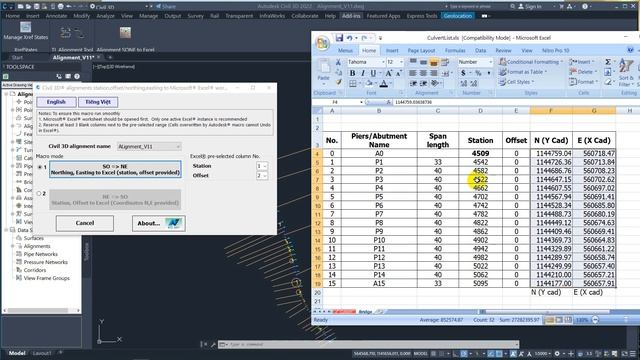Open the Number format dropdown in Excel
Image resolution: width=640 pixels, height=360 pixels.
pyautogui.click(x=490, y=62)
